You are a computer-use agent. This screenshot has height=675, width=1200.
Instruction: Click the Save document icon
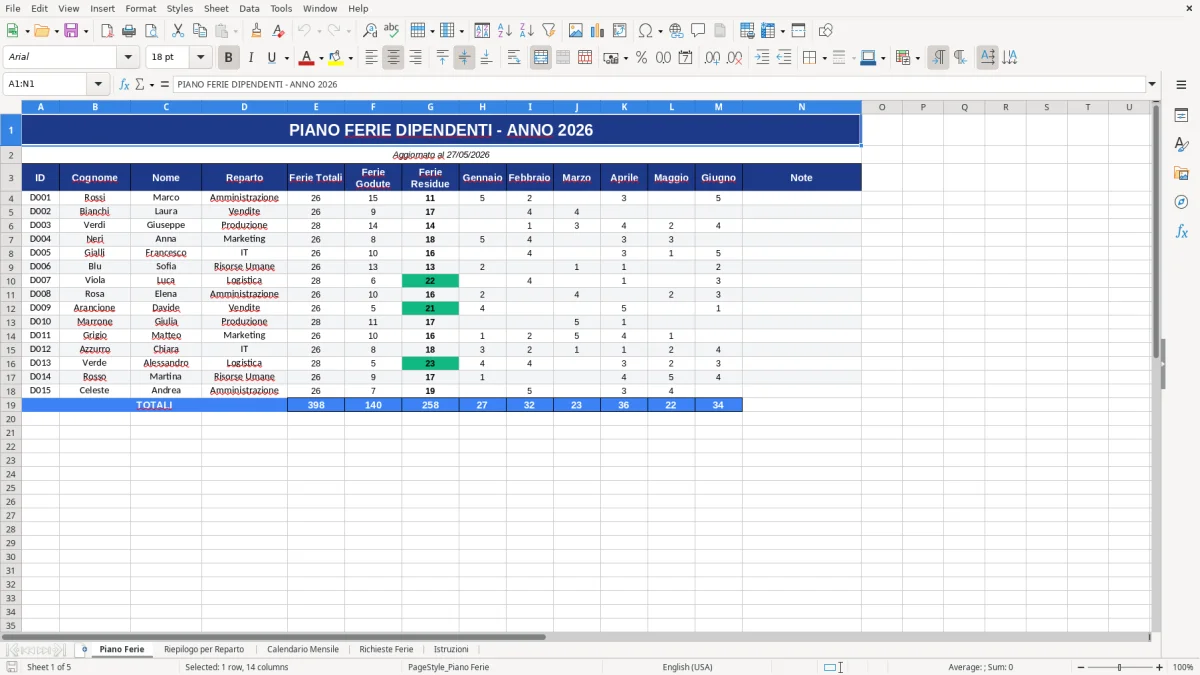[71, 31]
